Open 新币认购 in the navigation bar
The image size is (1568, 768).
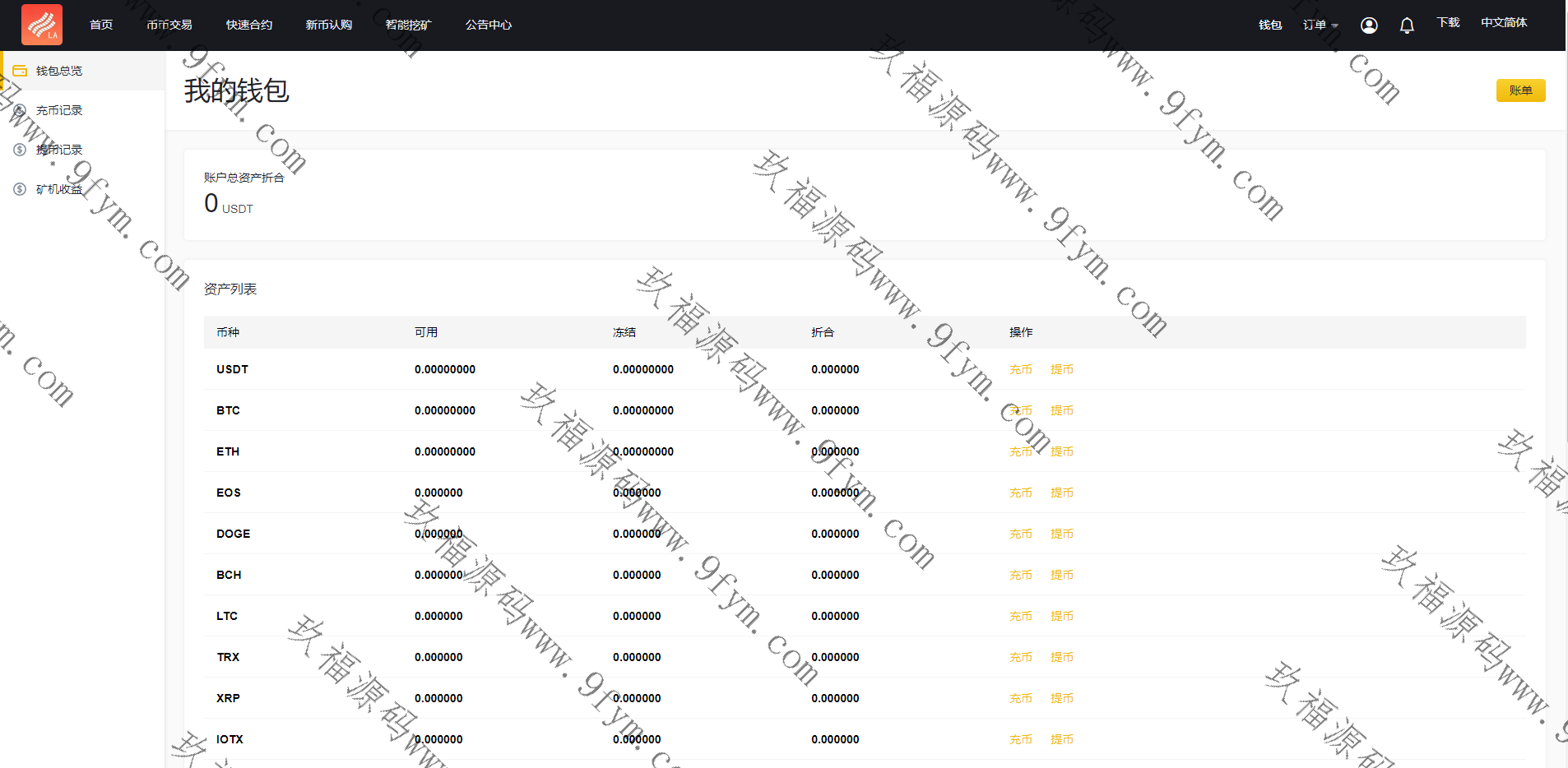329,25
